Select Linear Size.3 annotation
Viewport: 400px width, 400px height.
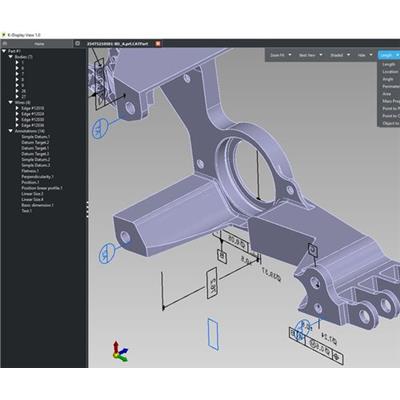tap(32, 194)
